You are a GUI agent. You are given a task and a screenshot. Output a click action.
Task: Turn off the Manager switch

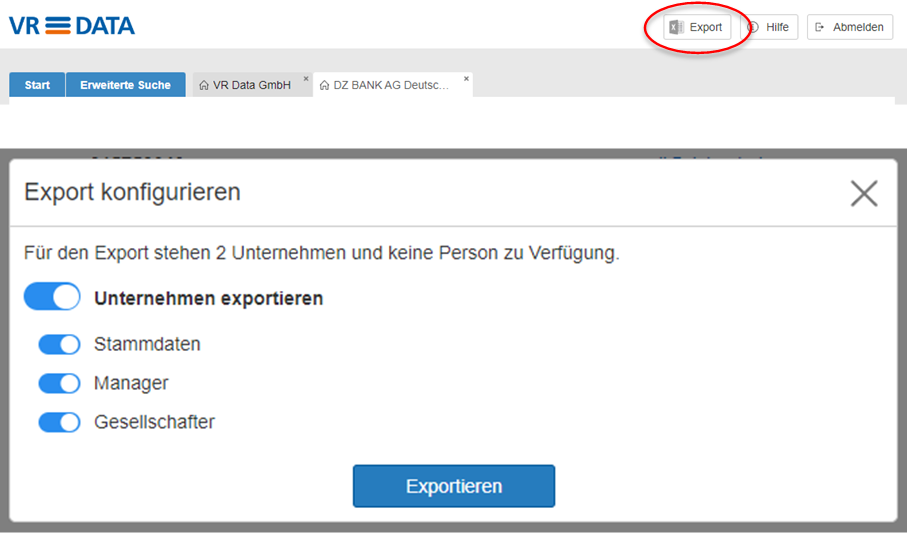click(x=59, y=383)
